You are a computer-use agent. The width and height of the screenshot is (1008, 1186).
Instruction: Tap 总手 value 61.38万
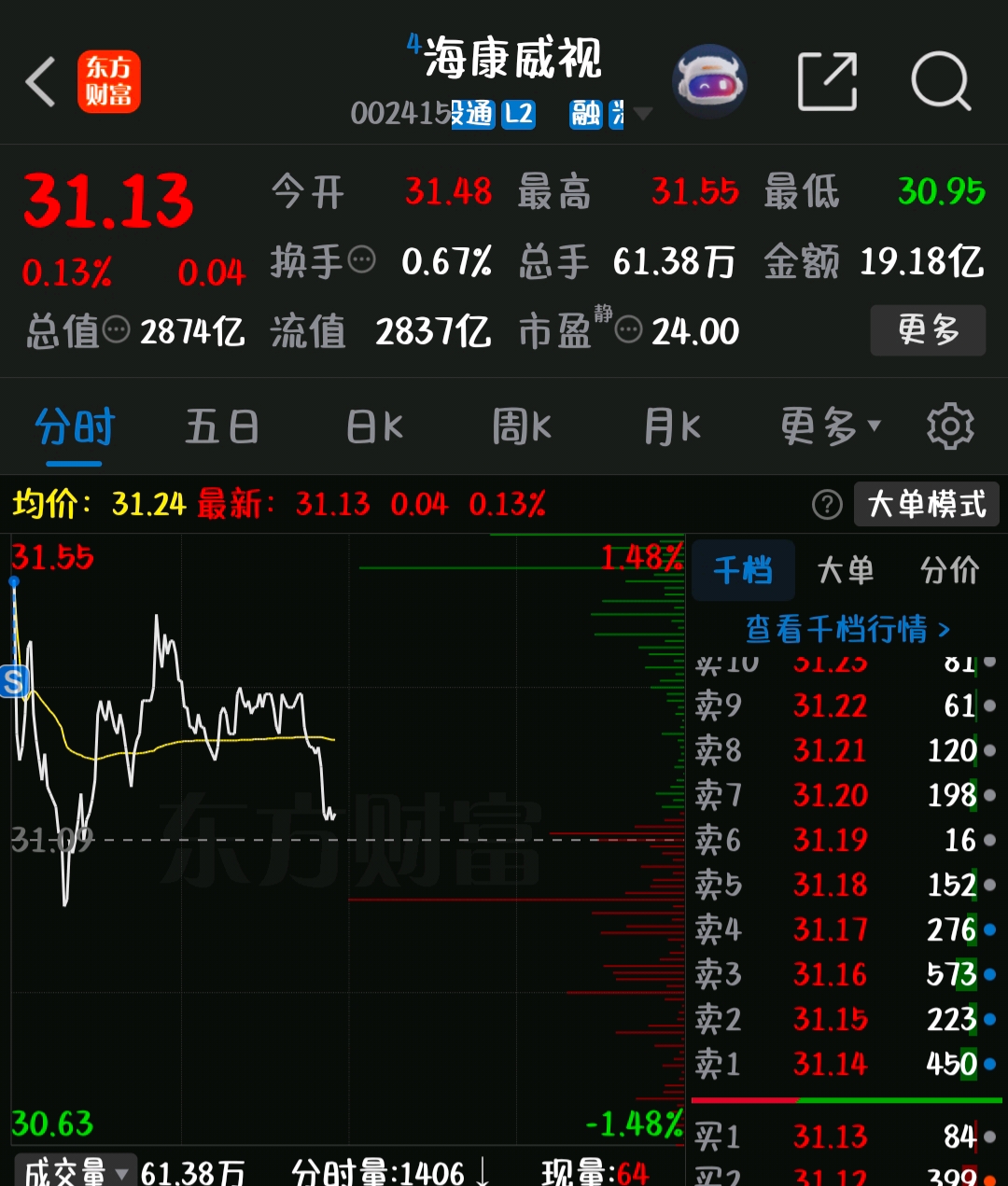(x=674, y=261)
